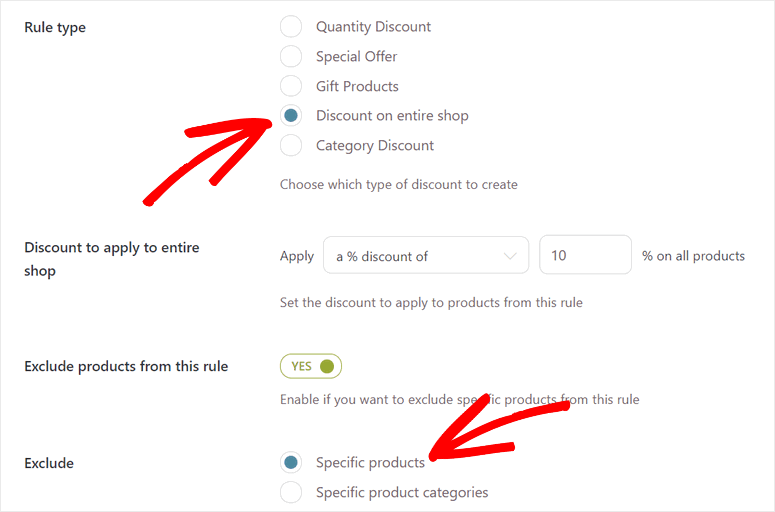Image resolution: width=775 pixels, height=512 pixels.
Task: Click the Category Discount label text
Action: pyautogui.click(x=374, y=145)
